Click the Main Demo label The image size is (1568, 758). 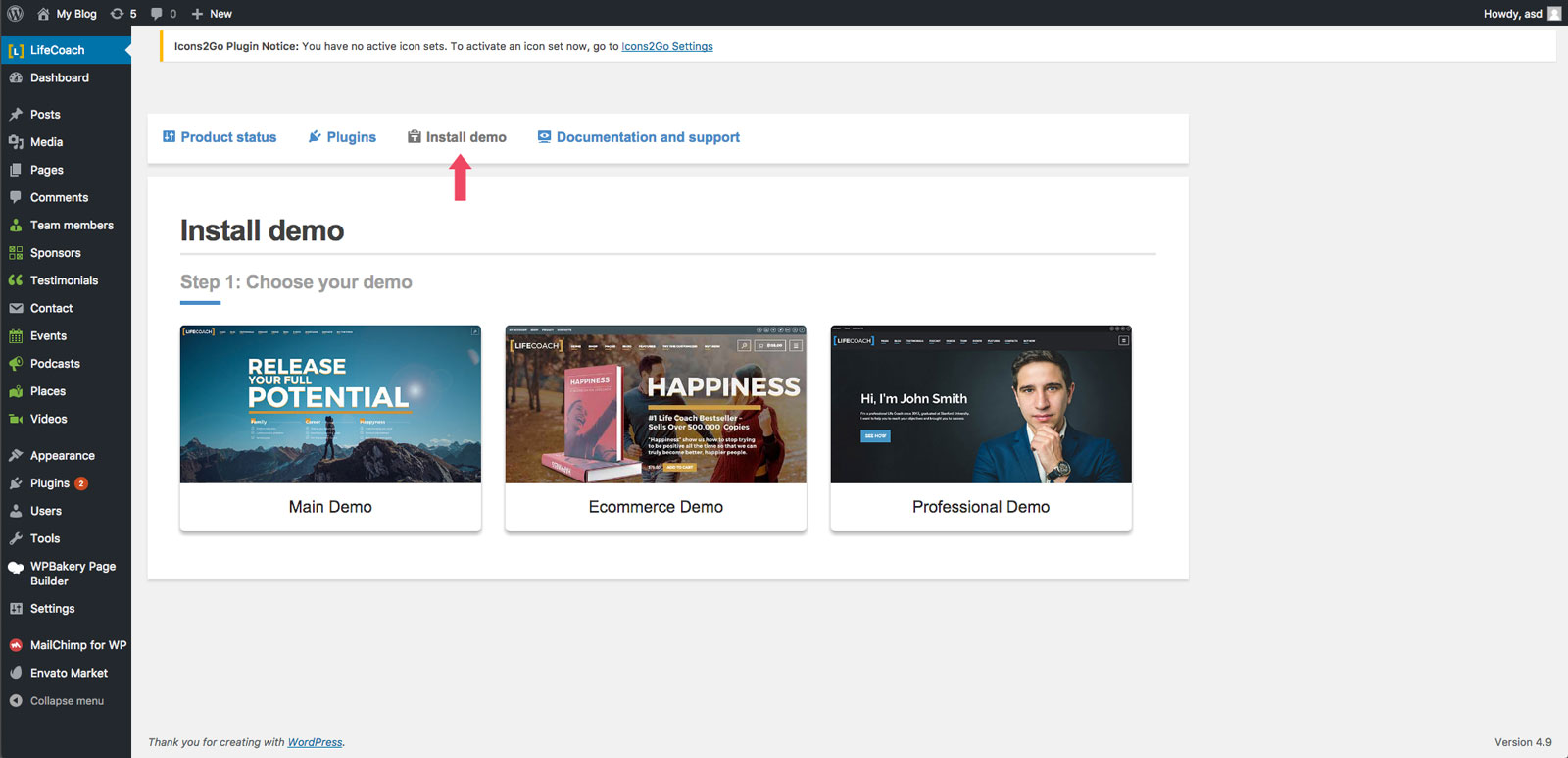click(x=330, y=507)
